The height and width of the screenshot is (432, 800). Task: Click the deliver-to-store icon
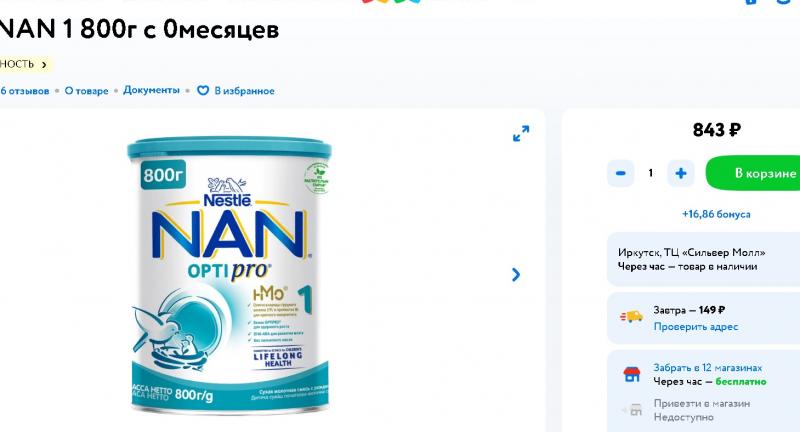pyautogui.click(x=632, y=410)
